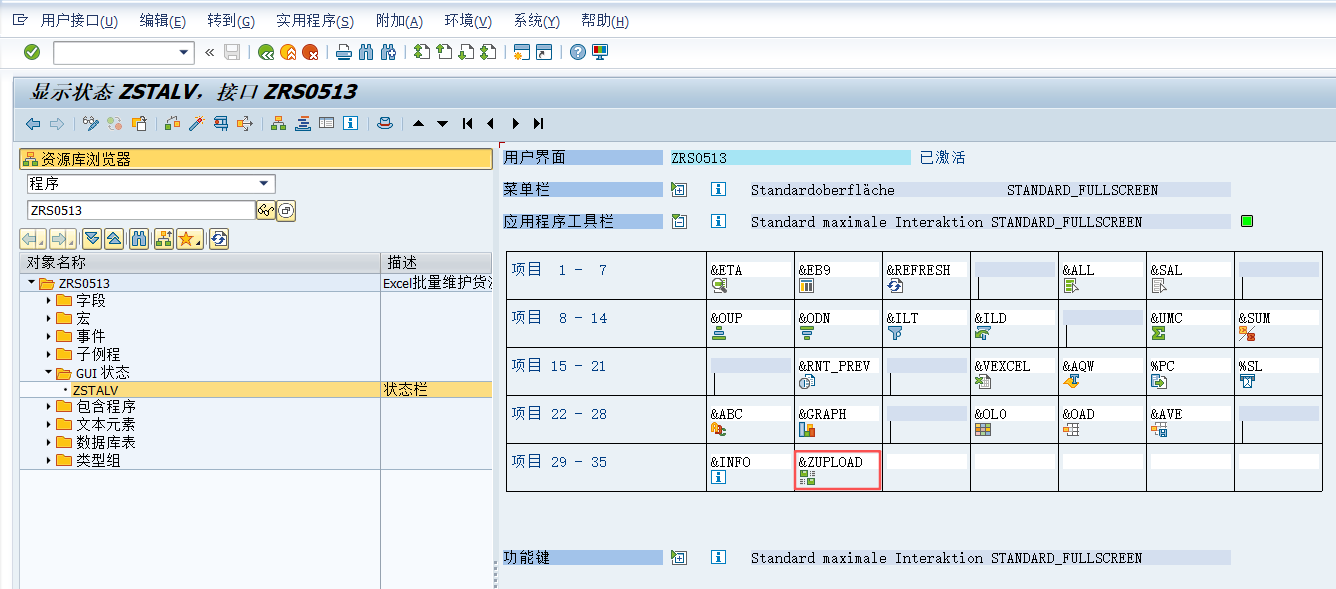The width and height of the screenshot is (1336, 589).
Task: Click the Print icon
Action: (344, 52)
